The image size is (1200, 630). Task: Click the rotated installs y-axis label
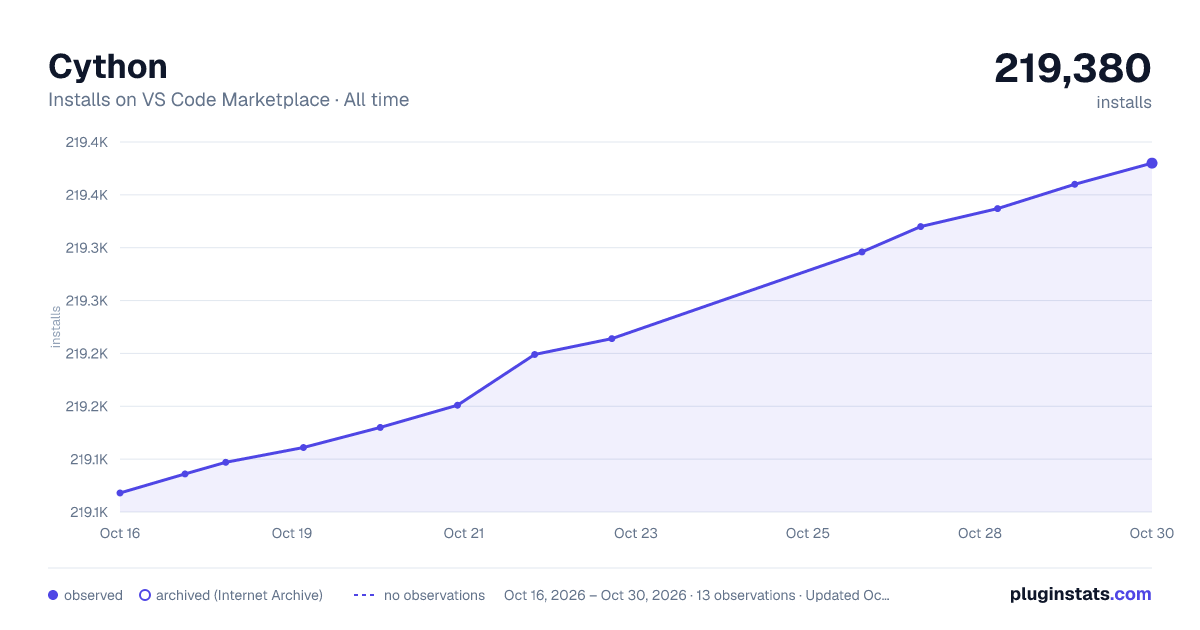pos(56,327)
